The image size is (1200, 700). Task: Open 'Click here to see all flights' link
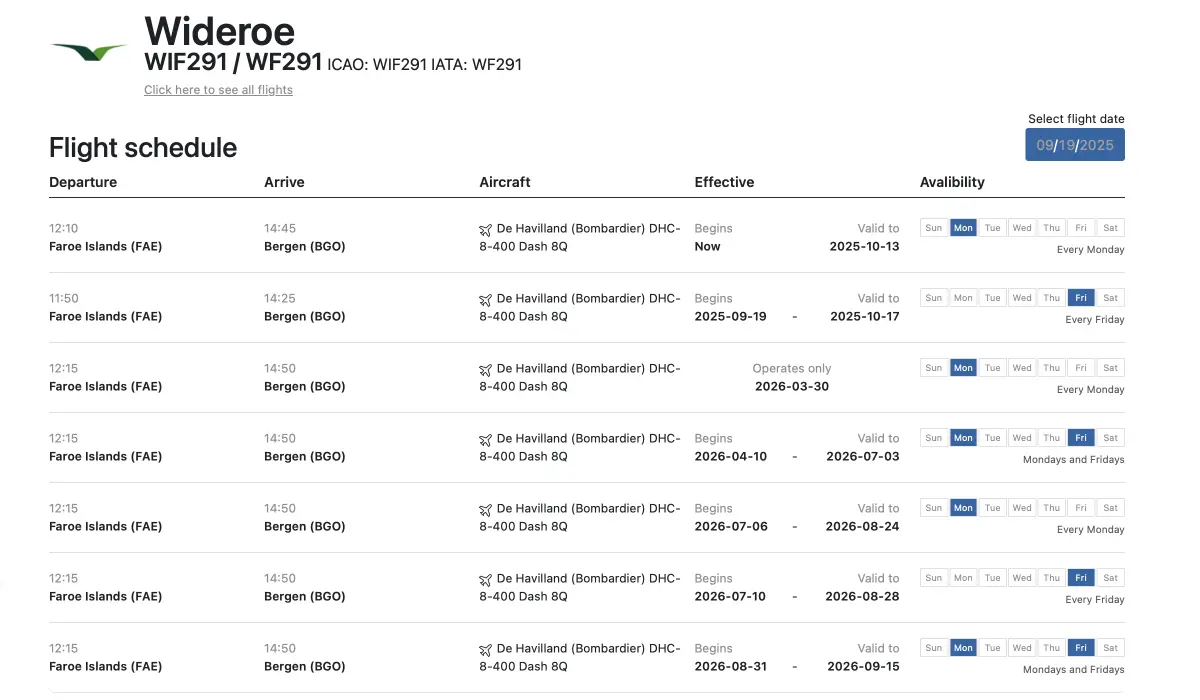218,90
